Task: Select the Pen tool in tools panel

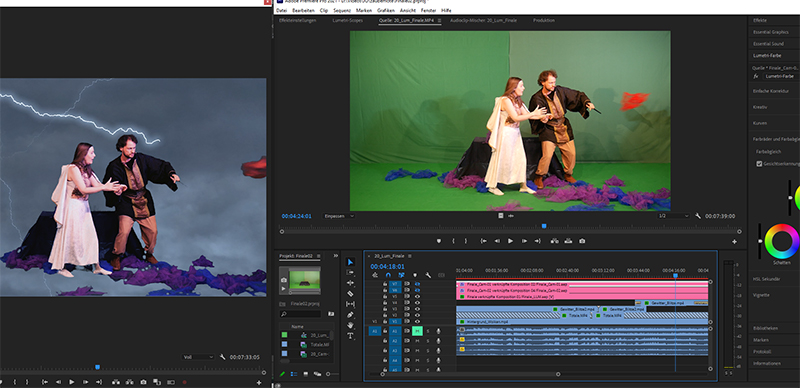Action: tap(351, 314)
